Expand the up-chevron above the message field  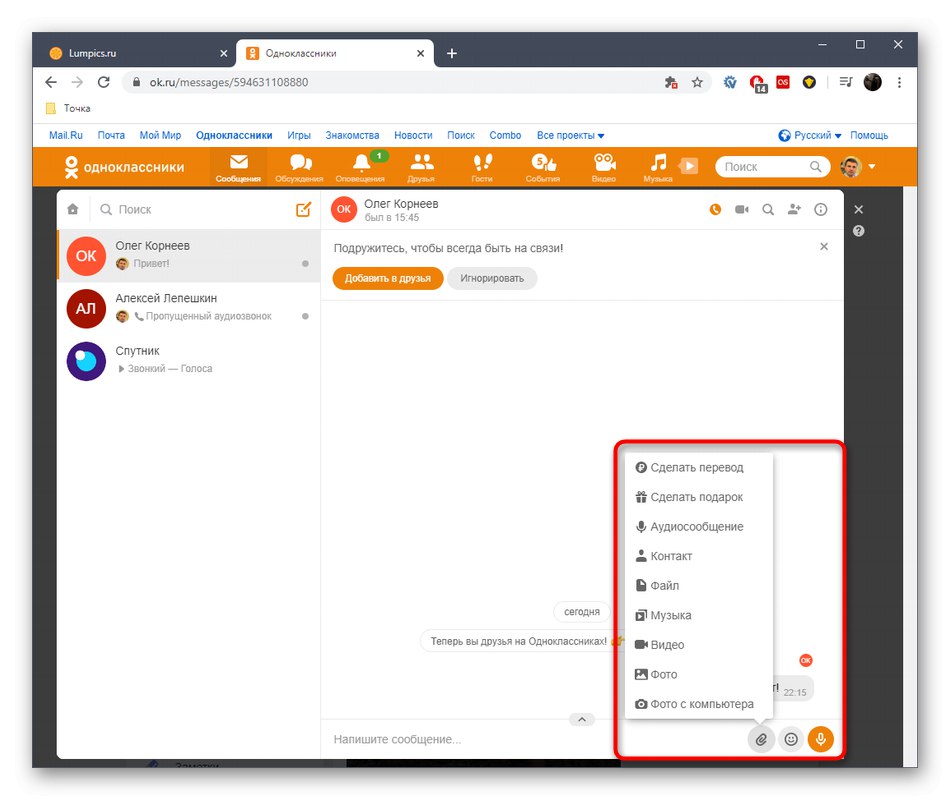pos(582,719)
